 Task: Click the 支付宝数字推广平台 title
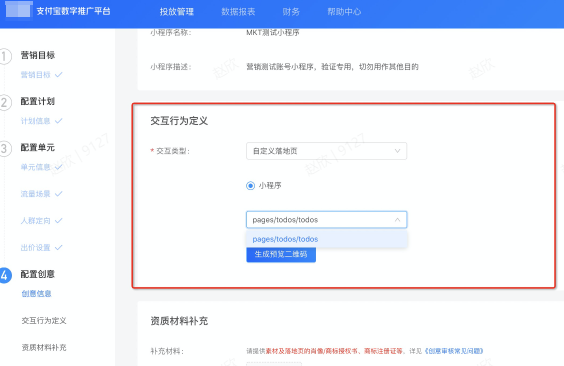73,11
